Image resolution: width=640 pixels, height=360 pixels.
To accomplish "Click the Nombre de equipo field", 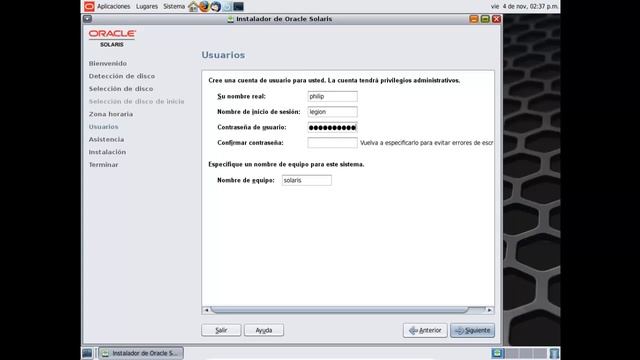I will [307, 180].
